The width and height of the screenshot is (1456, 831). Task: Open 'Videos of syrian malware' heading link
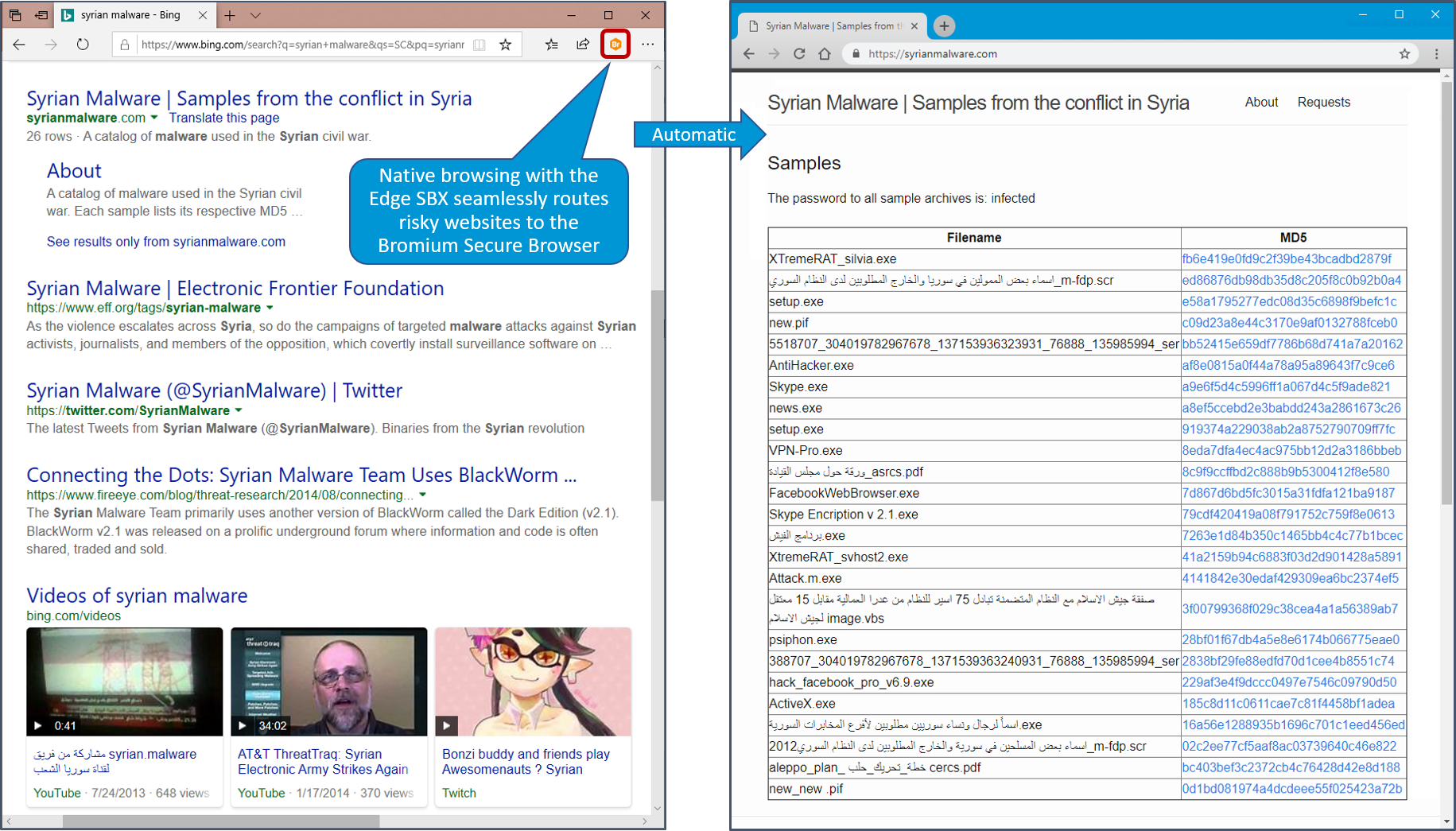137,596
